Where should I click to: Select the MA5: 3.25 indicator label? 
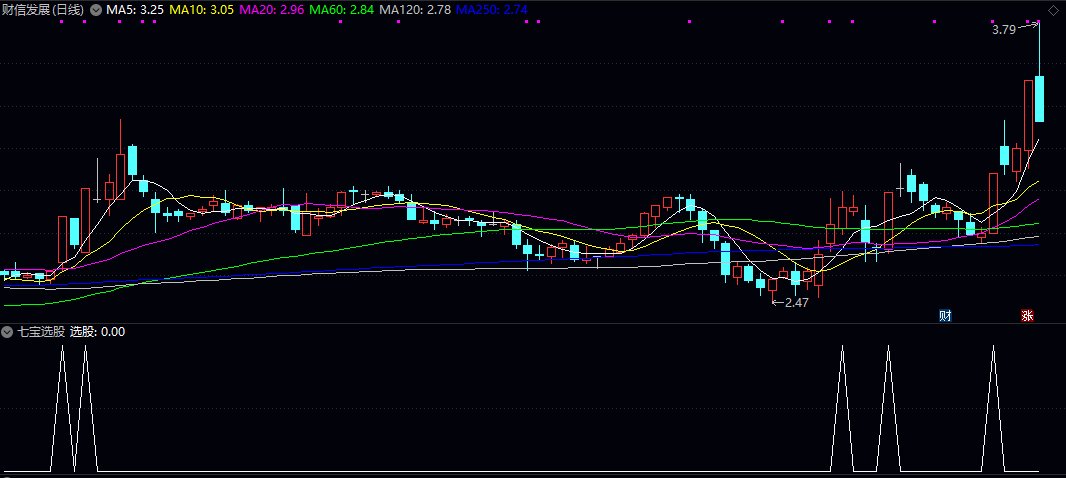tap(135, 10)
